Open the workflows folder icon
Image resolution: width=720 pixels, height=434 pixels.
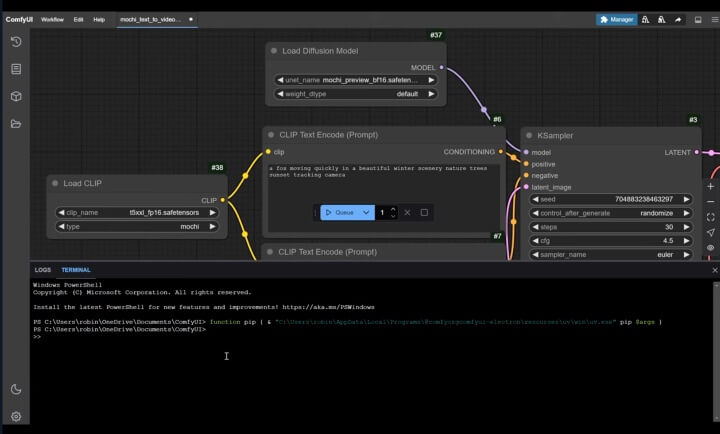(x=16, y=124)
